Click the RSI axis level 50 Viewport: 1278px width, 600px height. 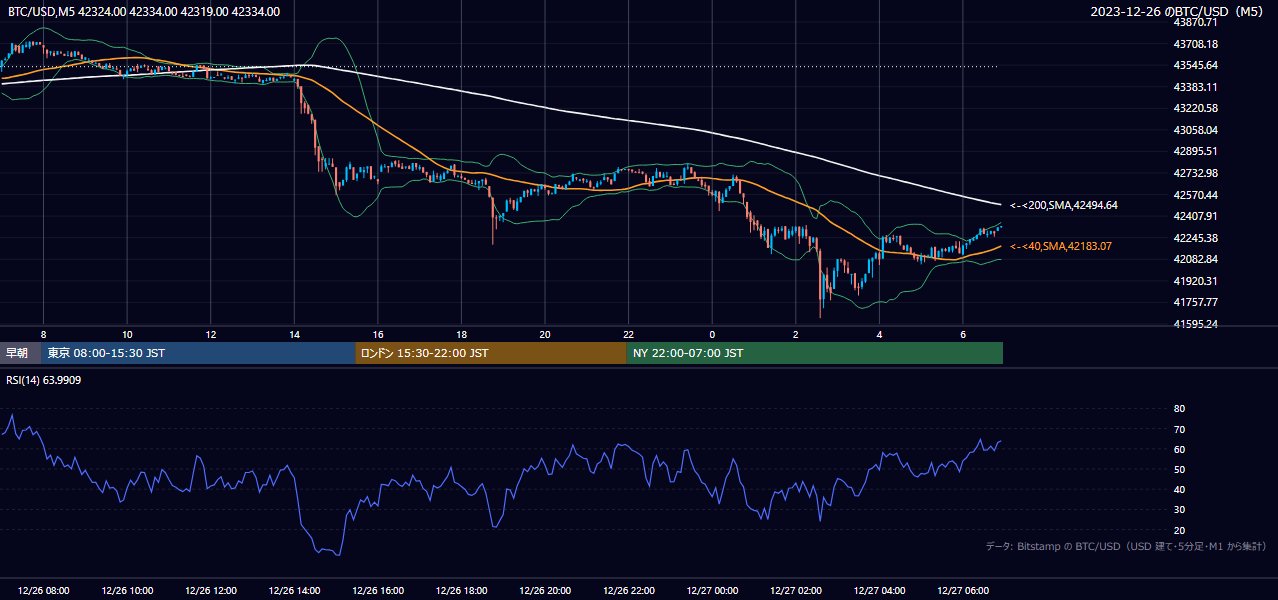1179,469
